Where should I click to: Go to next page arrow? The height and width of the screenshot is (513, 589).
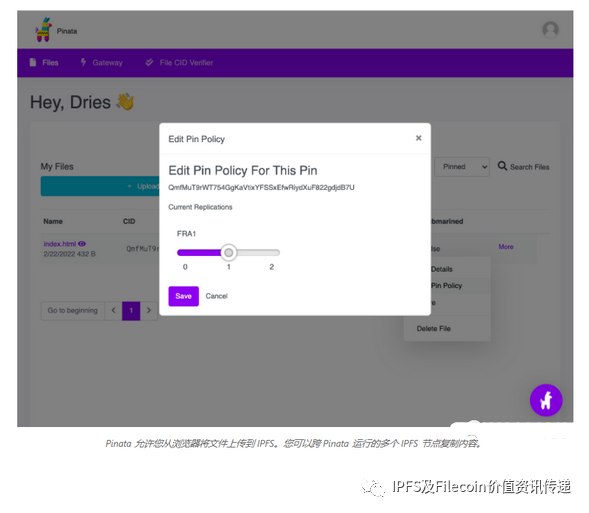coord(149,311)
